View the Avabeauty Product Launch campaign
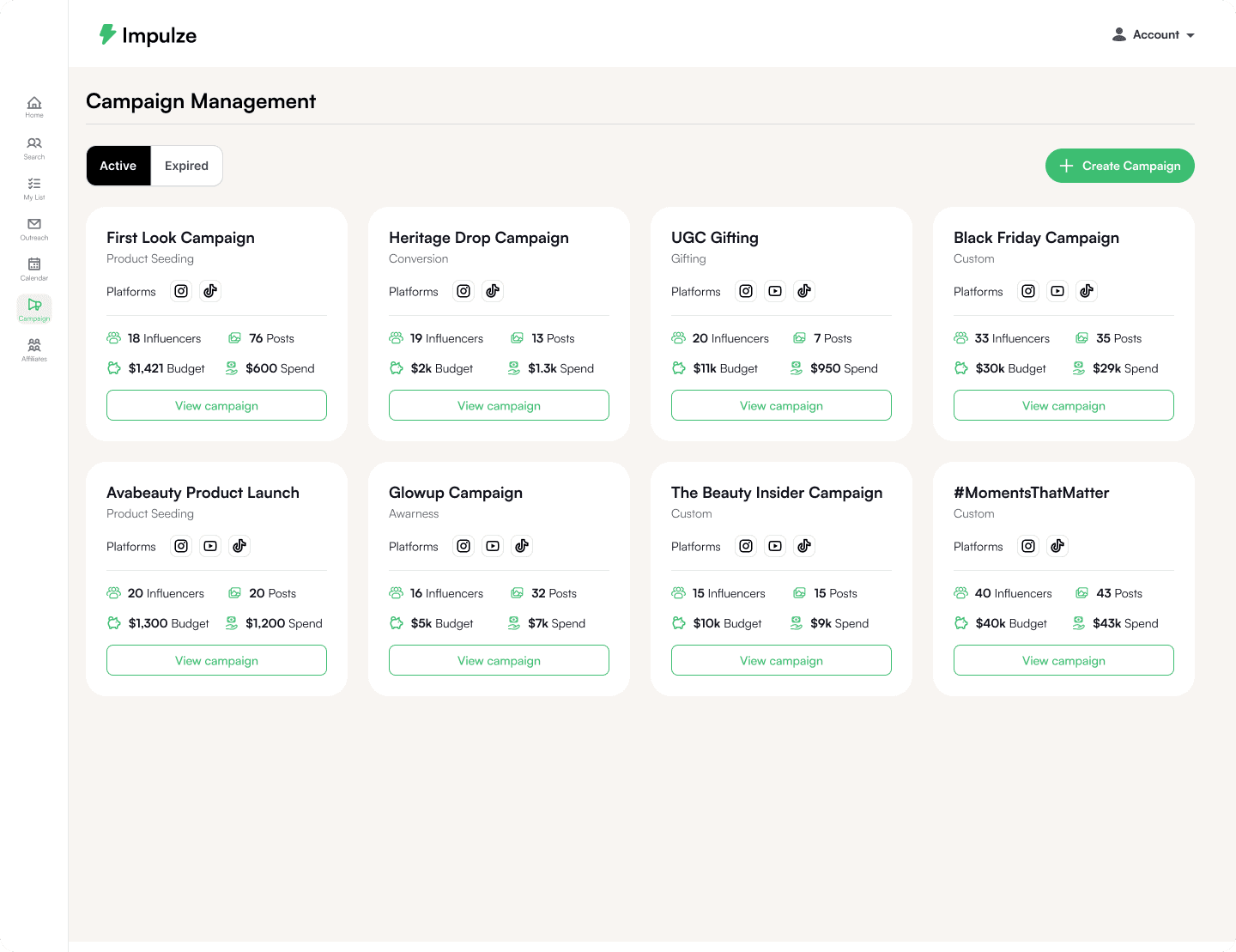Viewport: 1236px width, 952px height. 216,660
